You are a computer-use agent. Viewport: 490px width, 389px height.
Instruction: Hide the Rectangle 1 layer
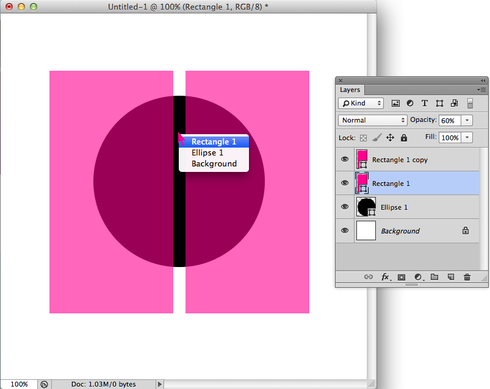click(345, 183)
